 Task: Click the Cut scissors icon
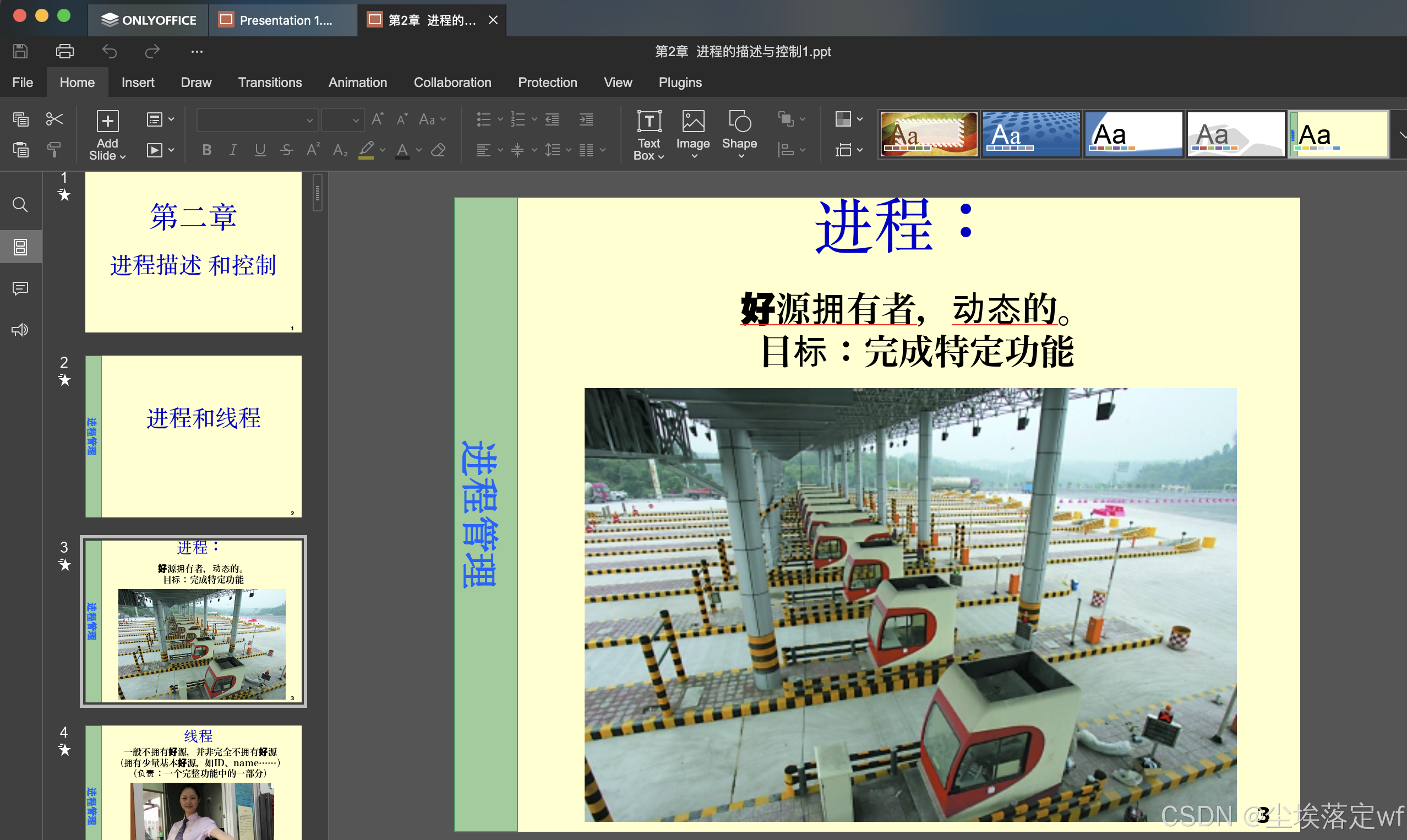54,119
